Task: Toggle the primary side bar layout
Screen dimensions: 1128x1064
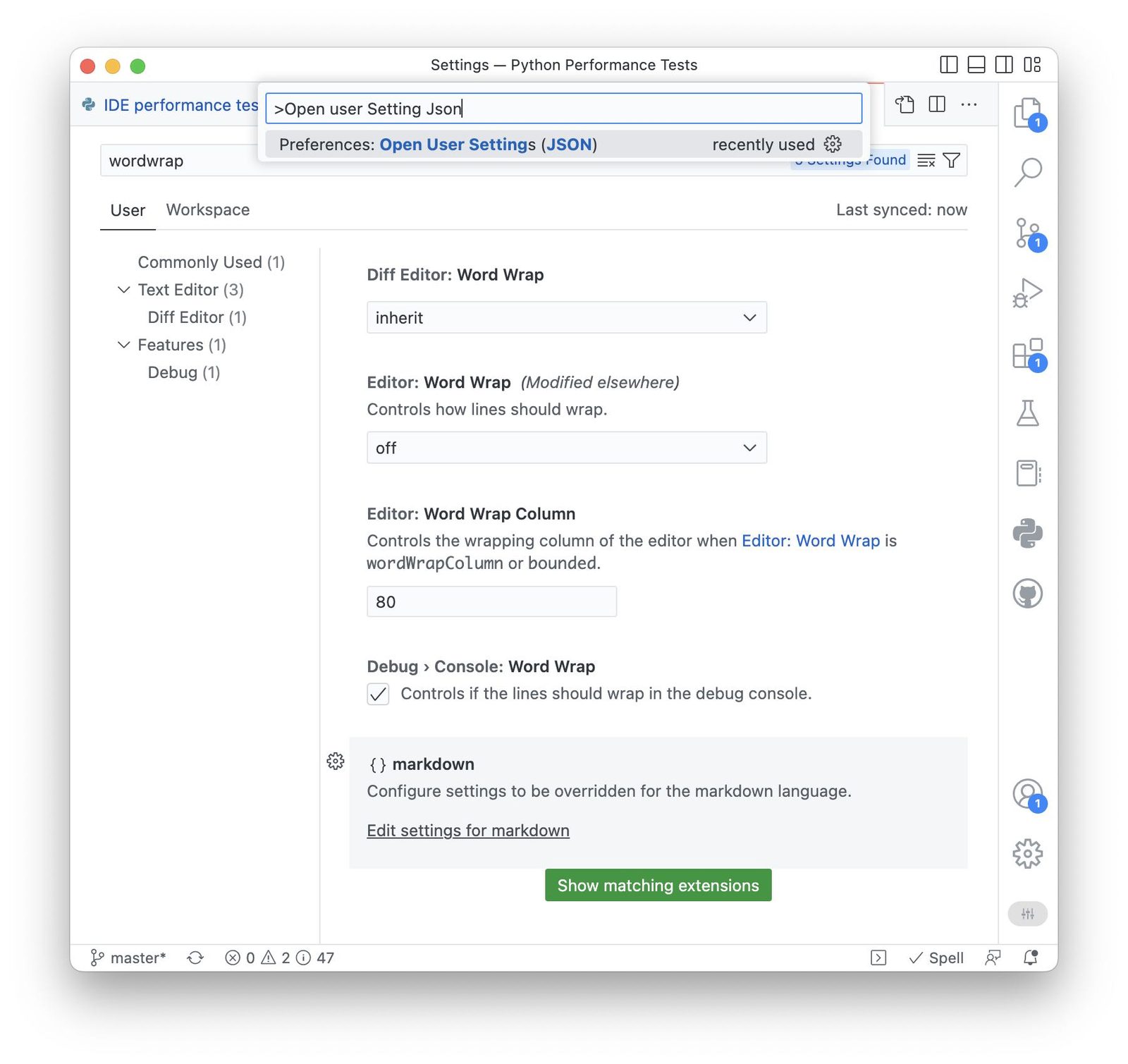Action: pyautogui.click(x=948, y=65)
